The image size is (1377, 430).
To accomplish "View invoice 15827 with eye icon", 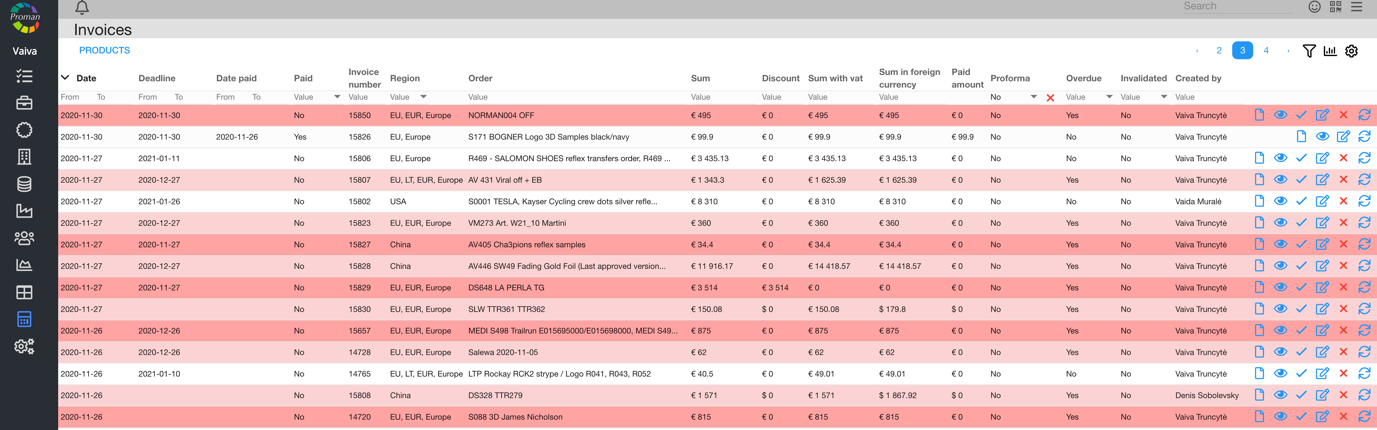I will click(1280, 244).
